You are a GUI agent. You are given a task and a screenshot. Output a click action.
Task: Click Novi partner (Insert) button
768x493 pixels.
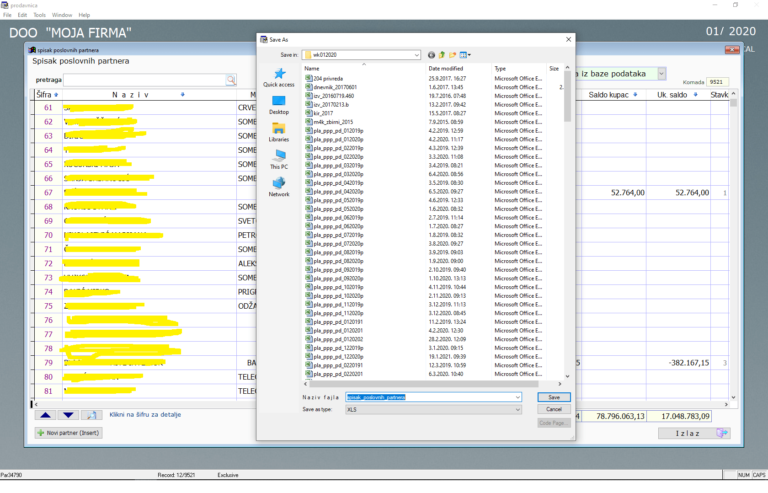(69, 433)
